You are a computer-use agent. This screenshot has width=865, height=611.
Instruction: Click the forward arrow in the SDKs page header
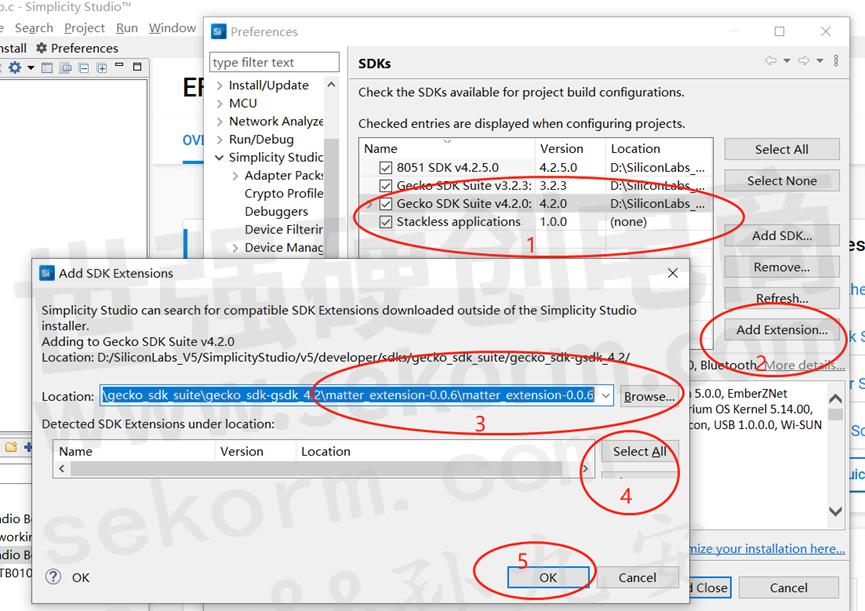803,62
